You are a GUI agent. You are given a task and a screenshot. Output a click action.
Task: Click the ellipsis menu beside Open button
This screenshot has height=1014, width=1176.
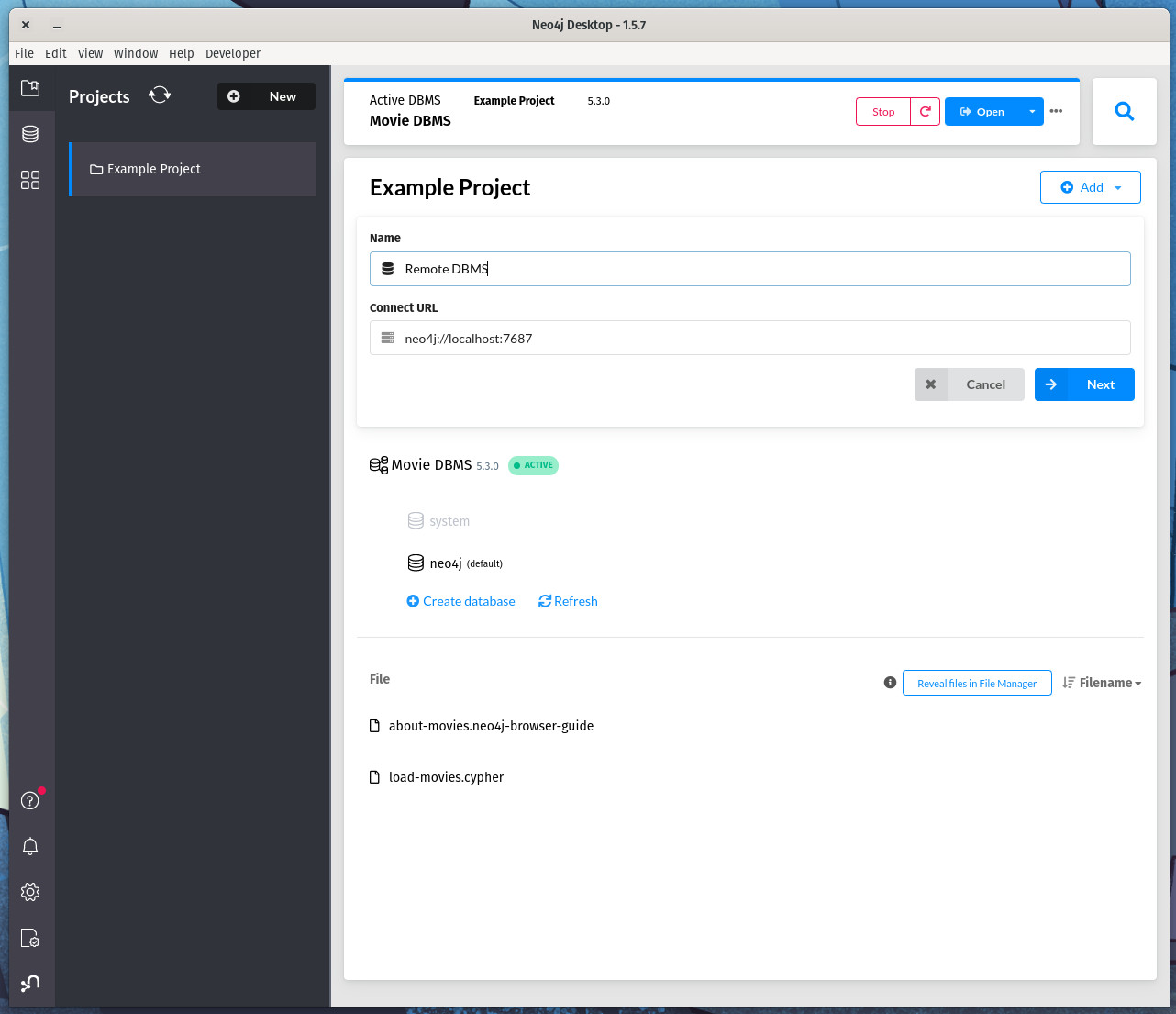1056,111
